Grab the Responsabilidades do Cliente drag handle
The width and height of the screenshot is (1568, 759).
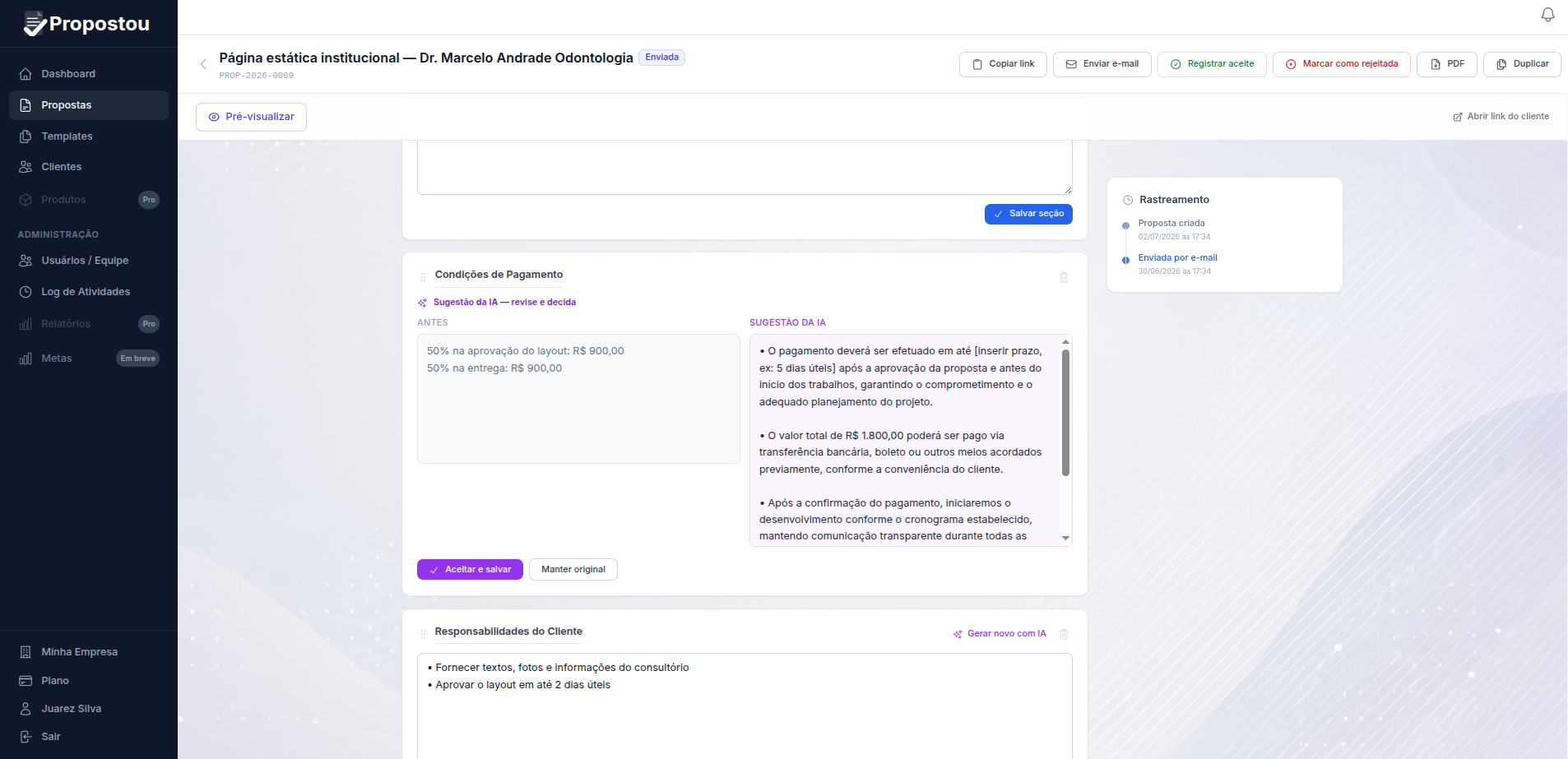tap(423, 634)
